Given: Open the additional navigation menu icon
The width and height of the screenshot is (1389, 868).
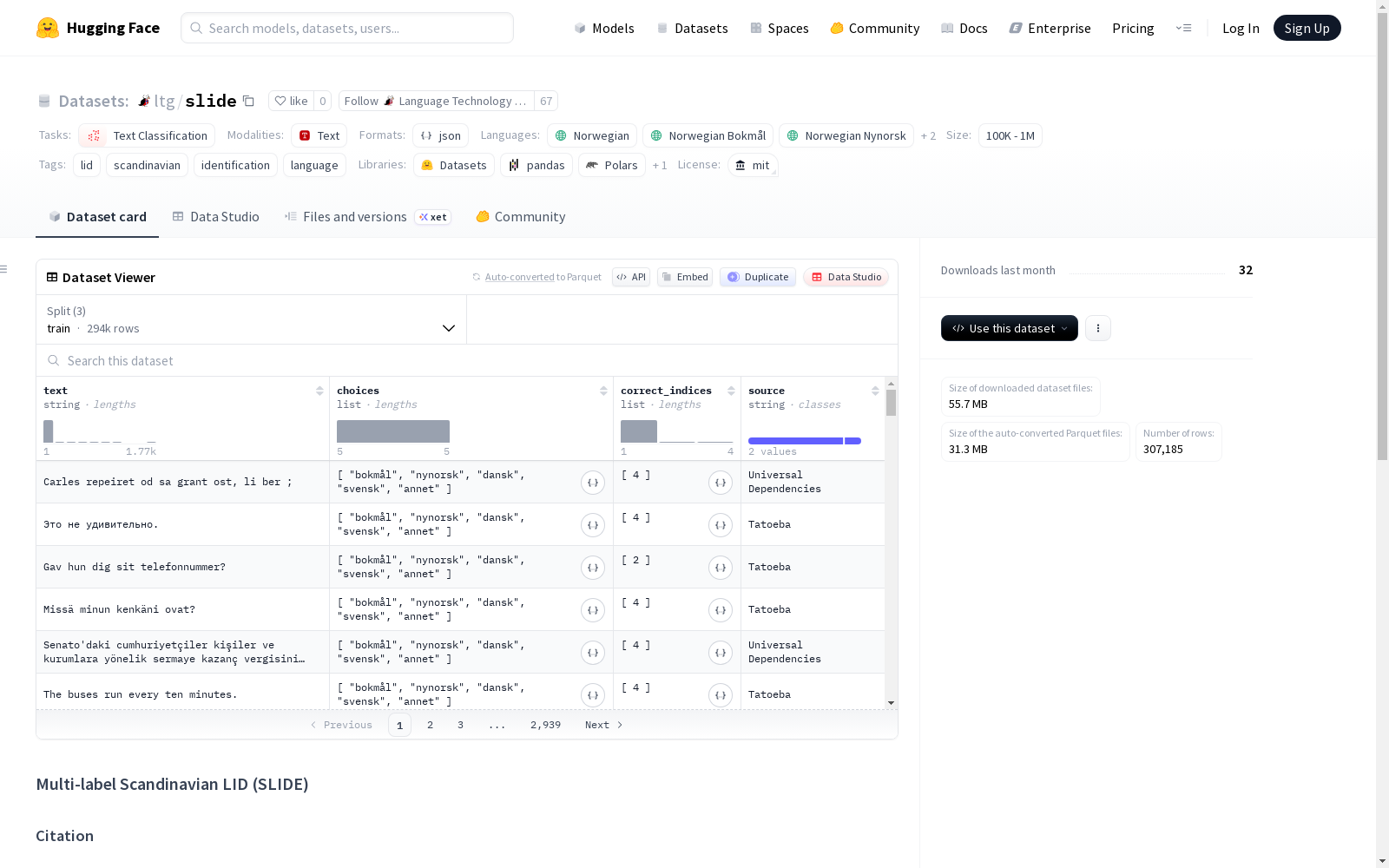Looking at the screenshot, I should pos(1183,28).
